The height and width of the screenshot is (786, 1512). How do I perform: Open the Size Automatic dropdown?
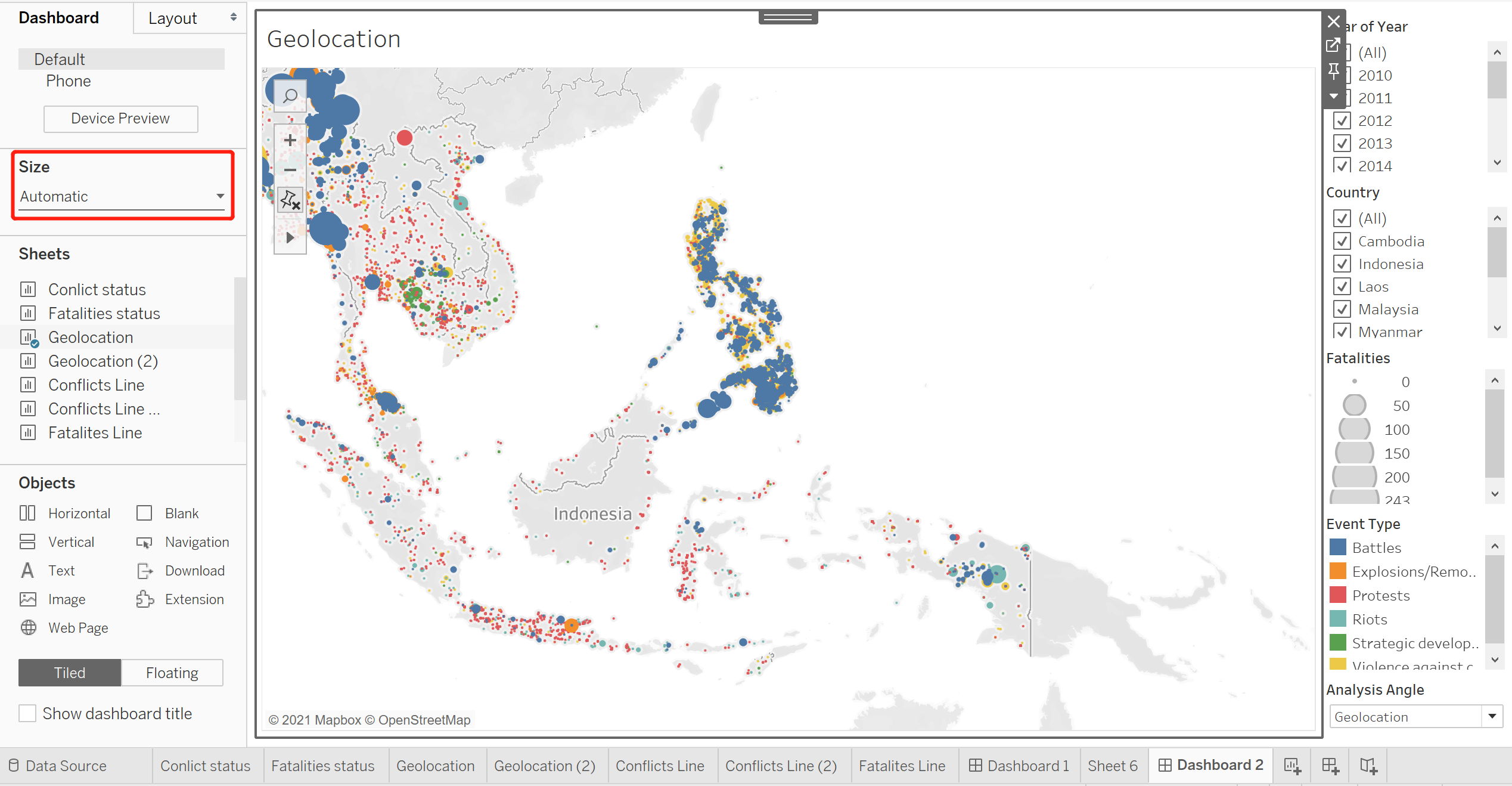pyautogui.click(x=122, y=196)
